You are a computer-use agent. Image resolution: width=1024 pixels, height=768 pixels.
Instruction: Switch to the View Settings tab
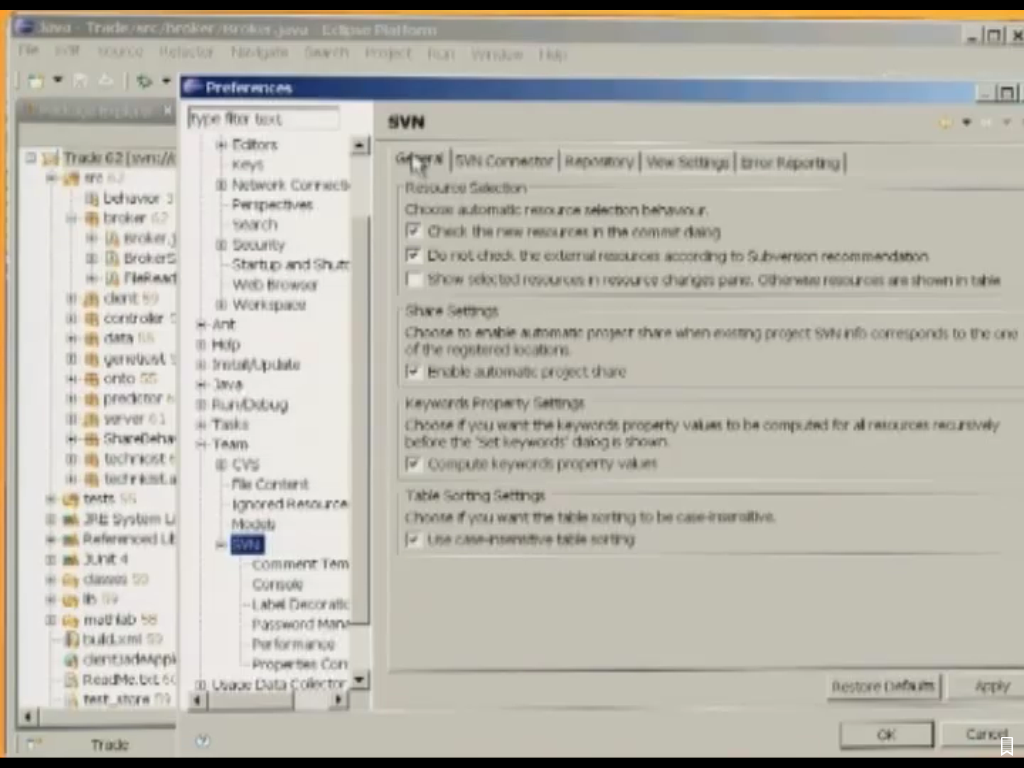687,162
